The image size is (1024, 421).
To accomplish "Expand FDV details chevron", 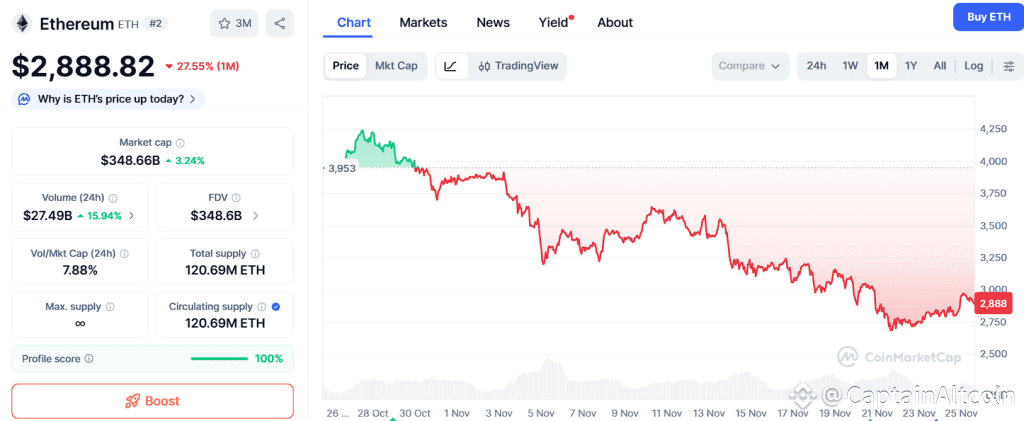I will point(255,215).
